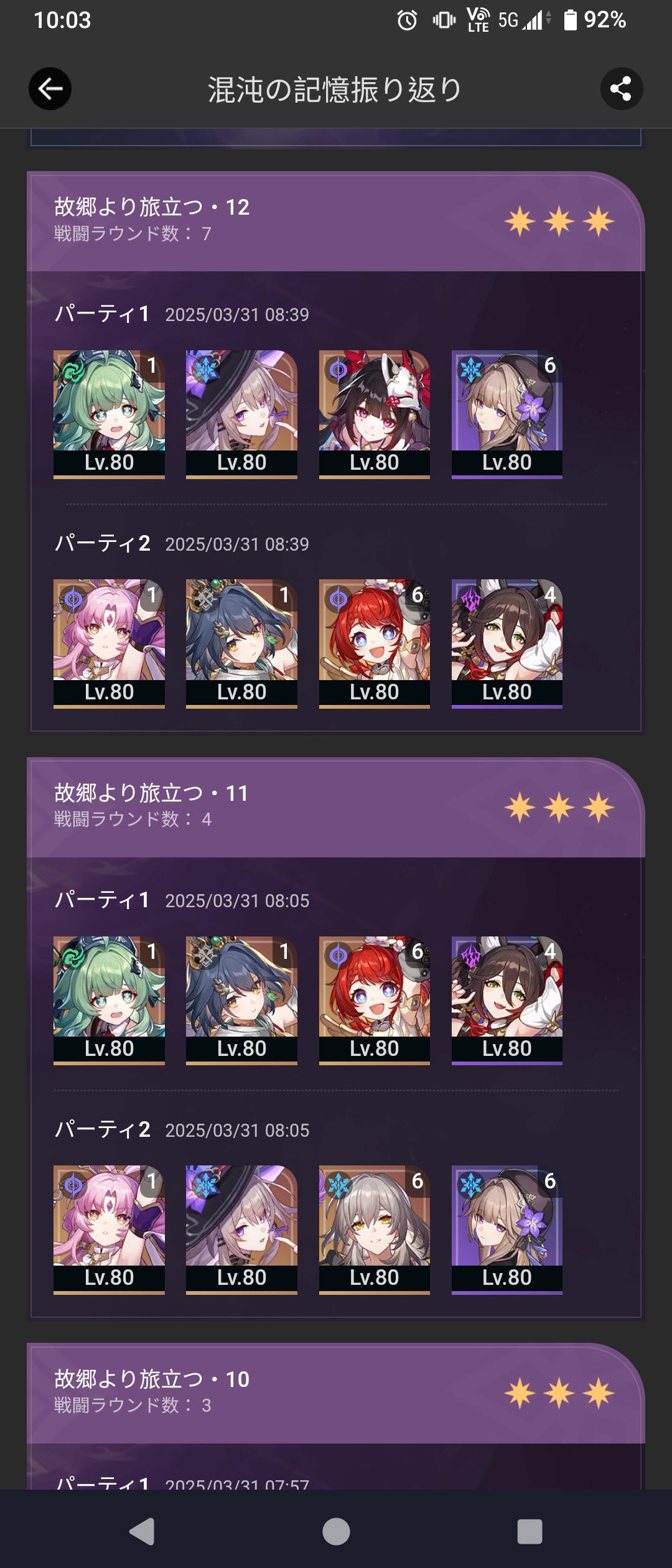The image size is (672, 1568).
Task: Select pink-haired character in stage 12 party 2
Action: click(x=109, y=644)
